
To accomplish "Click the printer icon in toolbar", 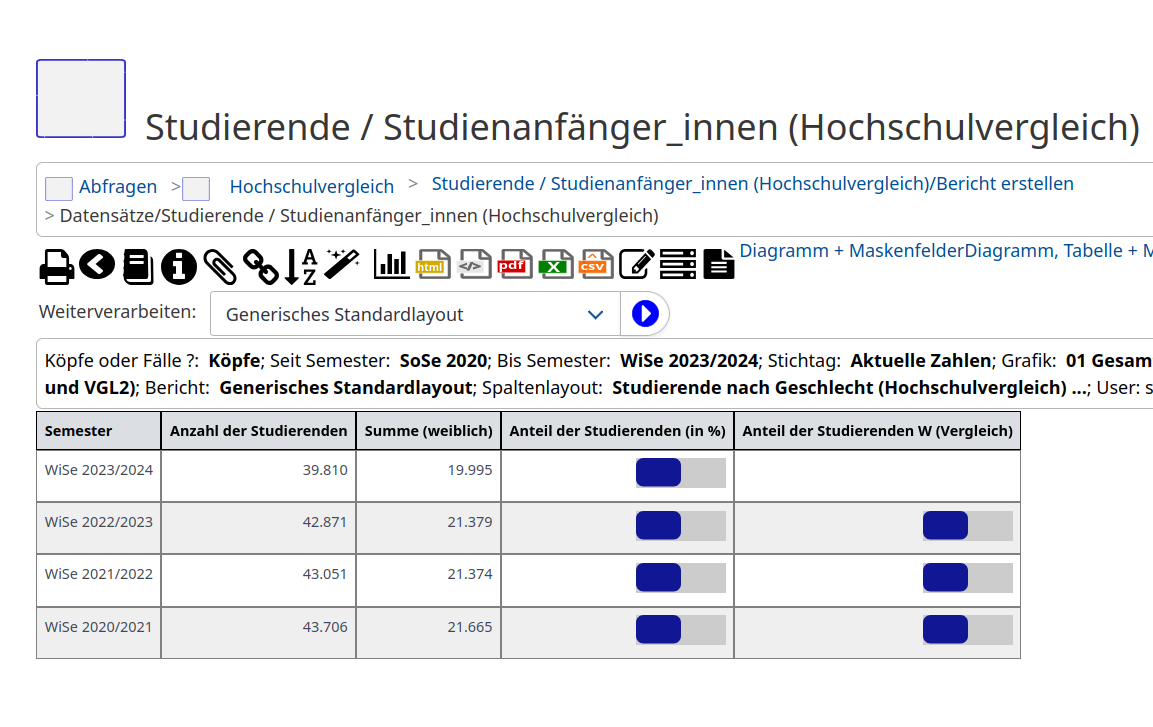I will pos(57,266).
